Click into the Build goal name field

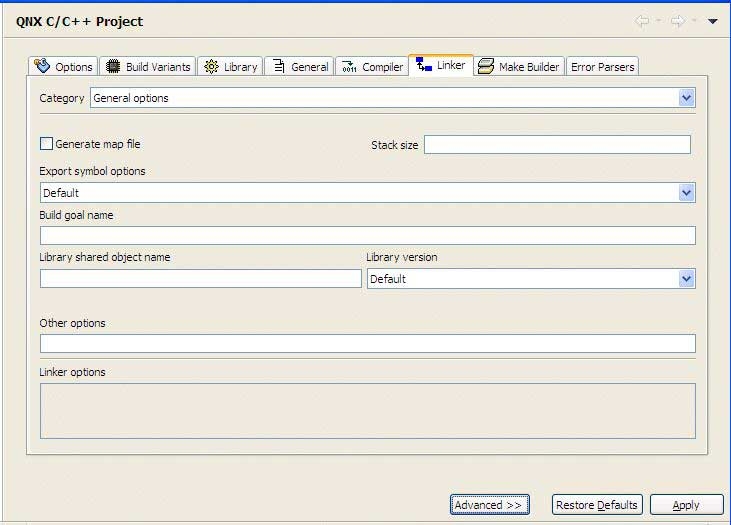pos(367,236)
